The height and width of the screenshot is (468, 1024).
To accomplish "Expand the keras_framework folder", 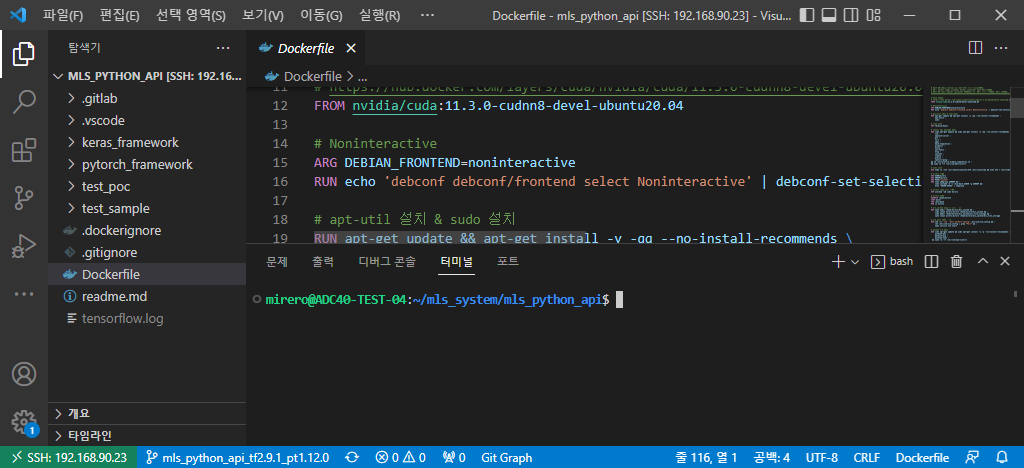I will pyautogui.click(x=147, y=142).
